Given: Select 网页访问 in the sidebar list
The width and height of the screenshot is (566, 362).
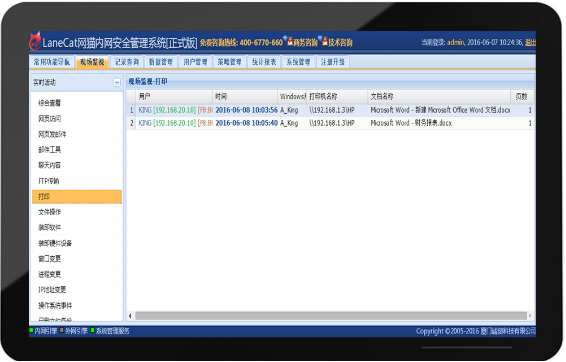Looking at the screenshot, I should pos(50,119).
